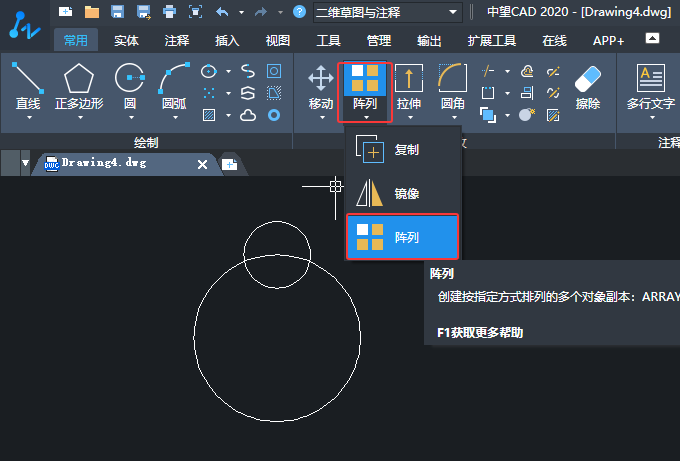Activate the 移动 move tool

(x=321, y=87)
